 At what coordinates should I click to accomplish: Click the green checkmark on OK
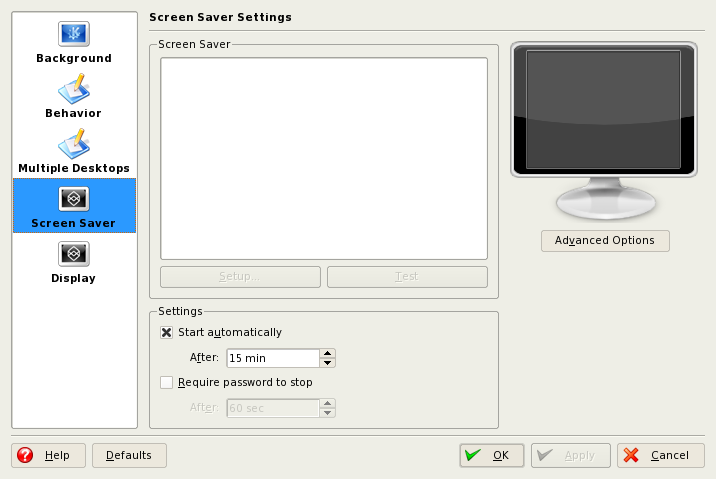(x=473, y=455)
